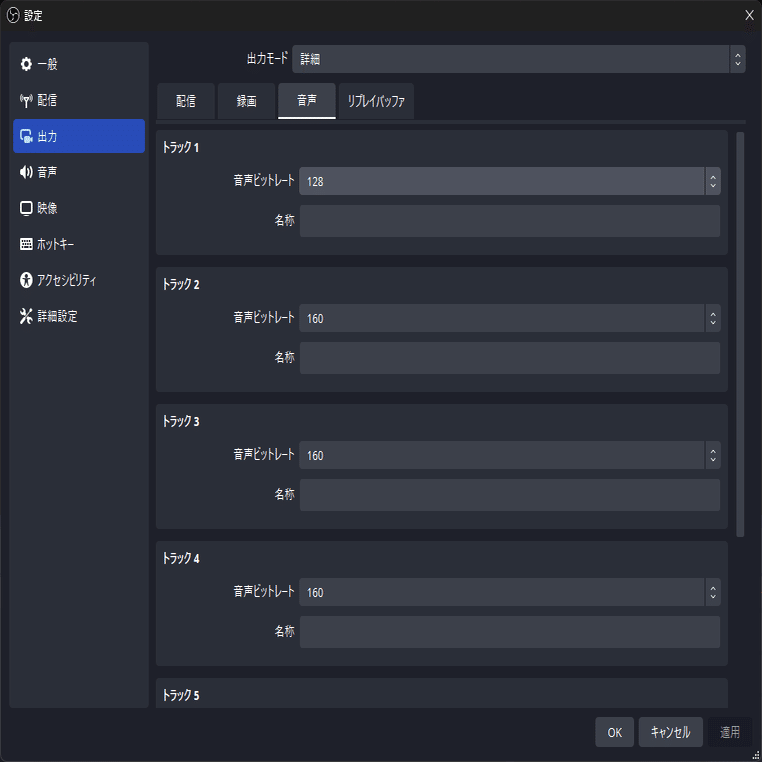Open the ホットキー keyboard icon
Image resolution: width=762 pixels, height=762 pixels.
point(26,244)
